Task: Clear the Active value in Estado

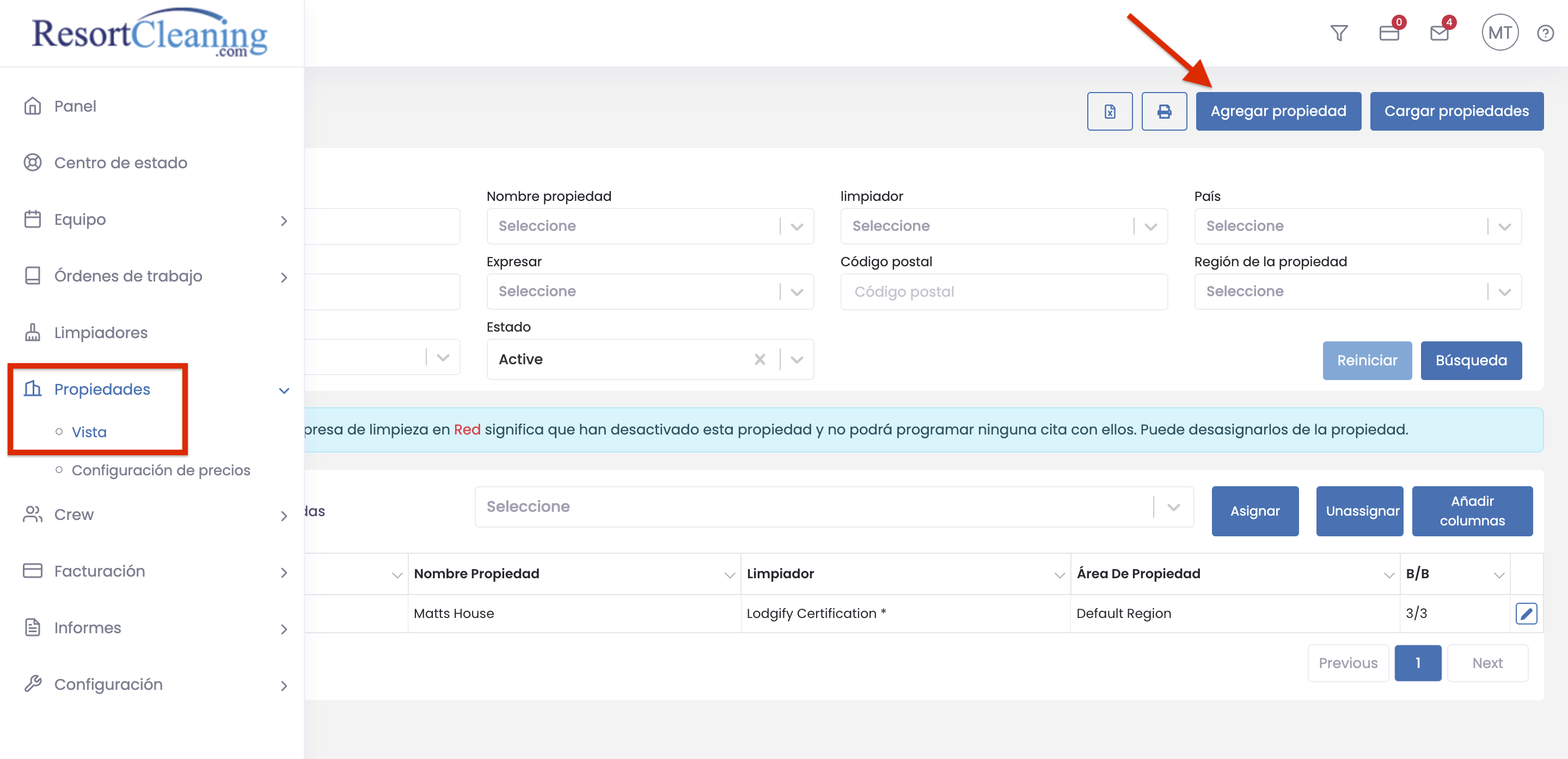Action: click(759, 359)
